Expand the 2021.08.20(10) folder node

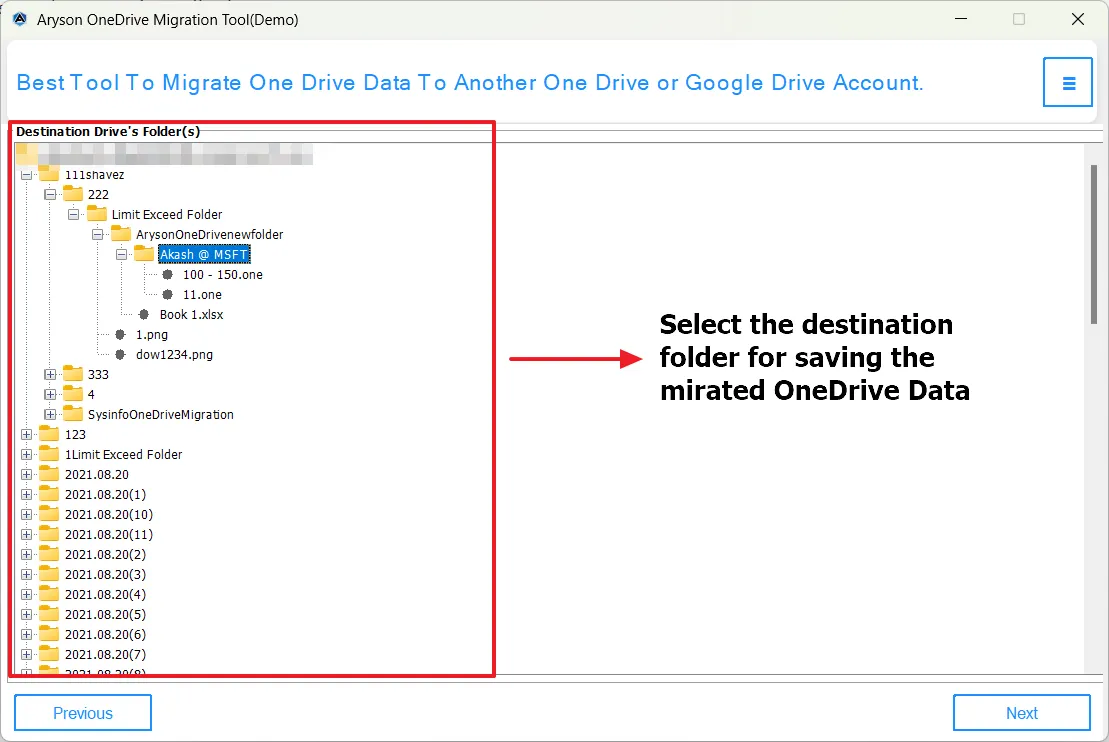(27, 514)
